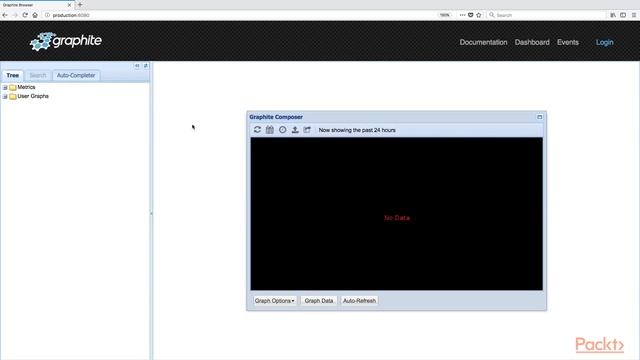Open the date range calendar selector
The image size is (640, 360).
(x=270, y=130)
